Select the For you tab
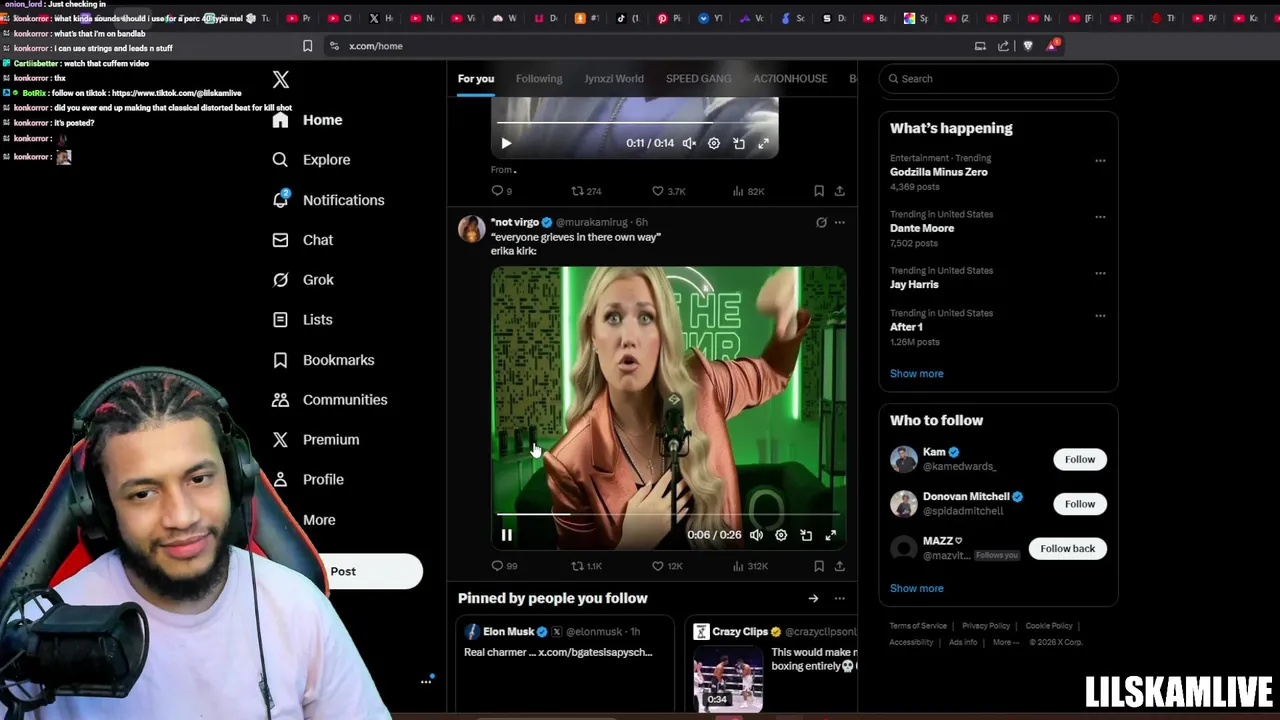Screen dimensions: 1280x720 (476, 79)
